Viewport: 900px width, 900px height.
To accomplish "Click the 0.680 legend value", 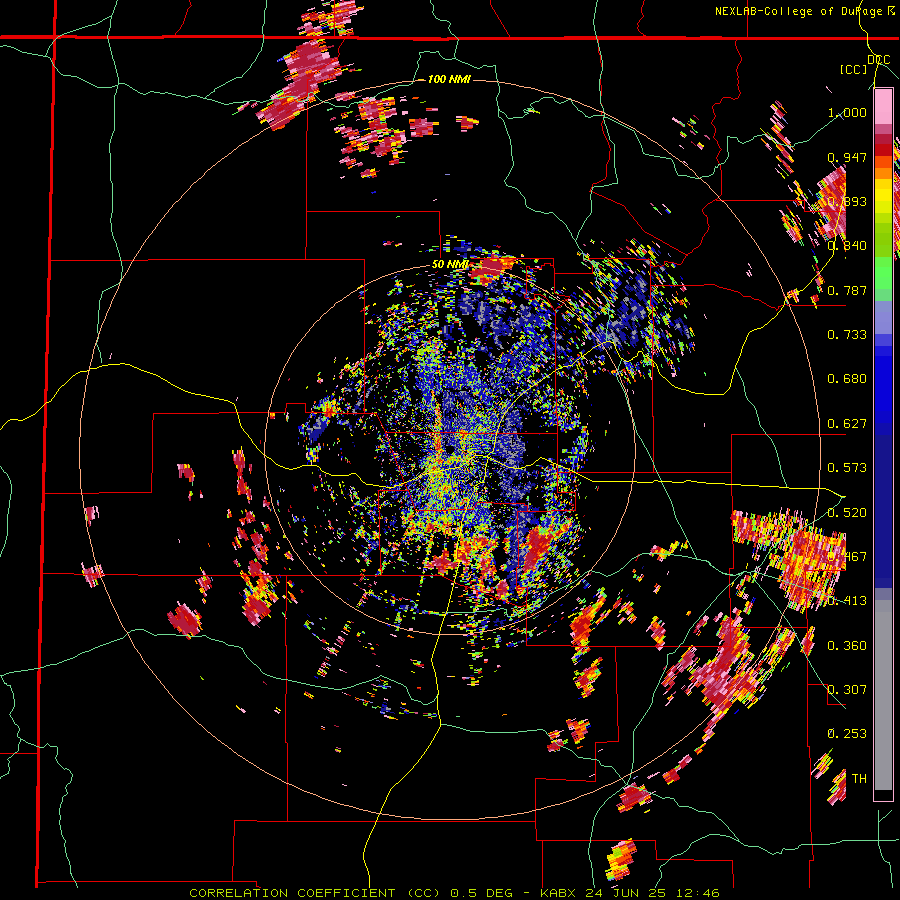I will pyautogui.click(x=847, y=379).
